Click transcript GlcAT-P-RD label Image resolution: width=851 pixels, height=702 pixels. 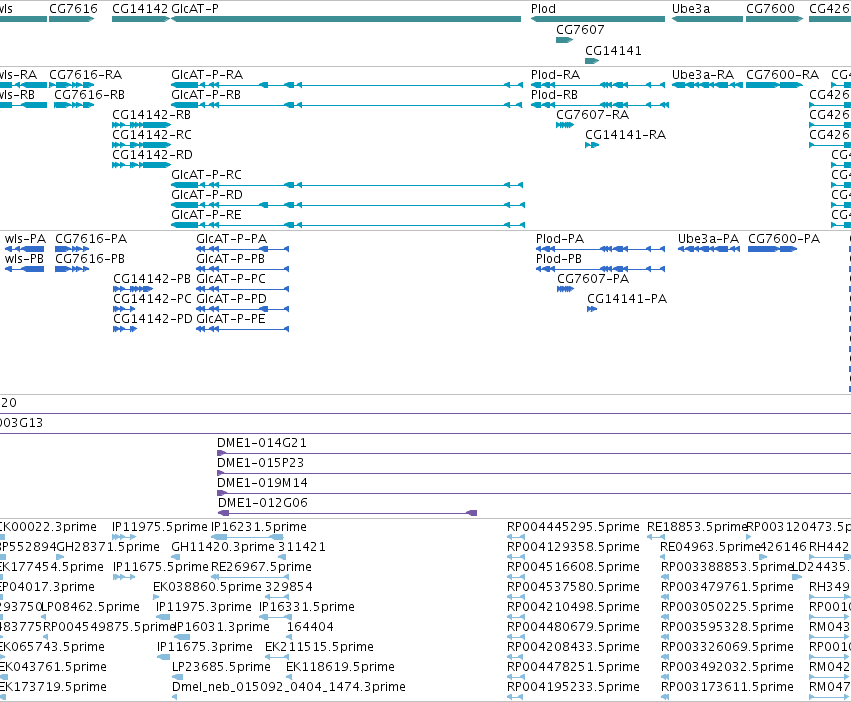pos(207,194)
